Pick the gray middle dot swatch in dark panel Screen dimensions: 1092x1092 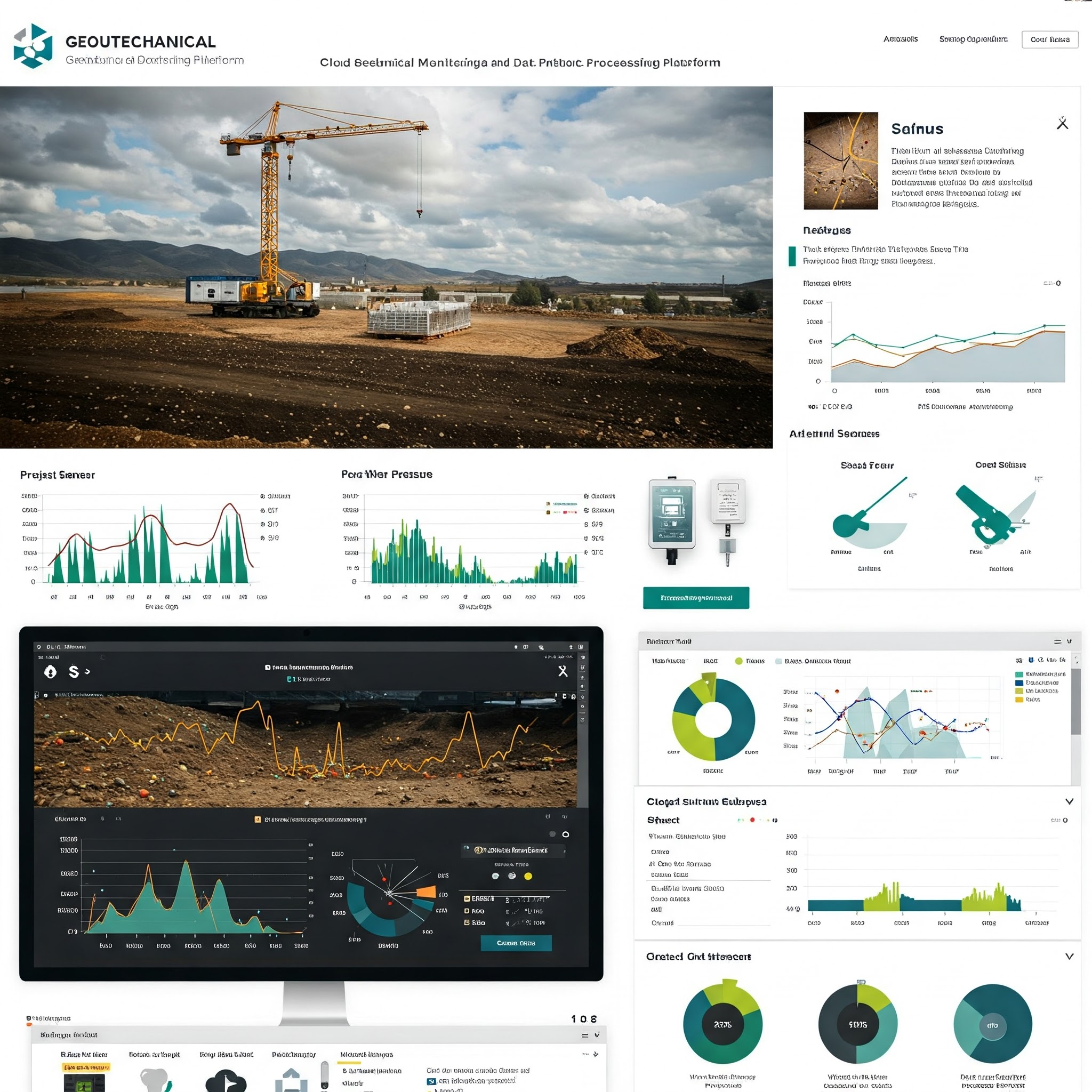click(x=511, y=876)
